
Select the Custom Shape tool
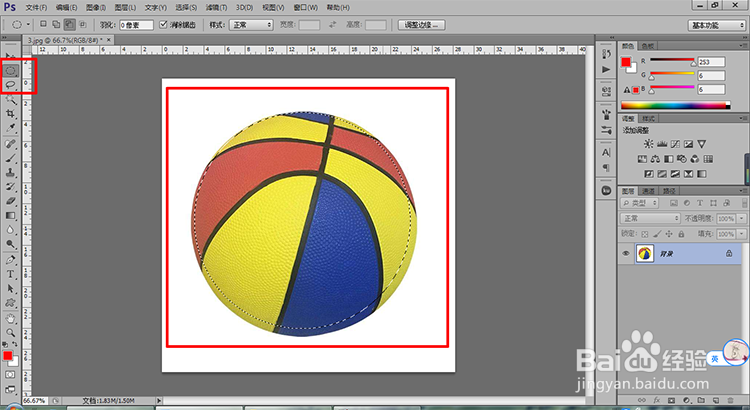tap(11, 303)
